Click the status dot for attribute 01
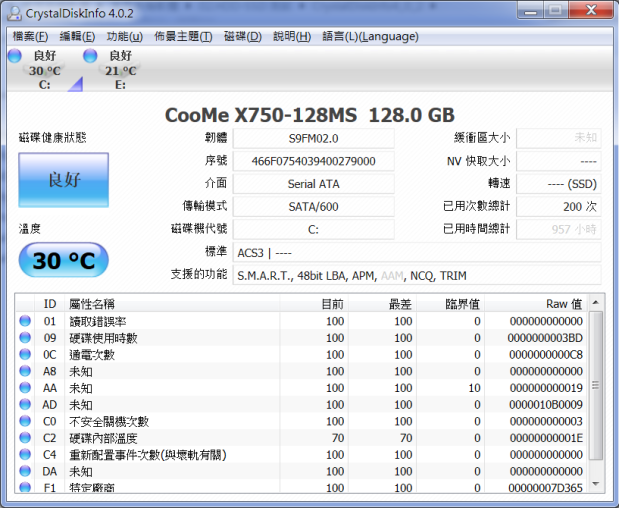619x508 pixels. [x=25, y=321]
